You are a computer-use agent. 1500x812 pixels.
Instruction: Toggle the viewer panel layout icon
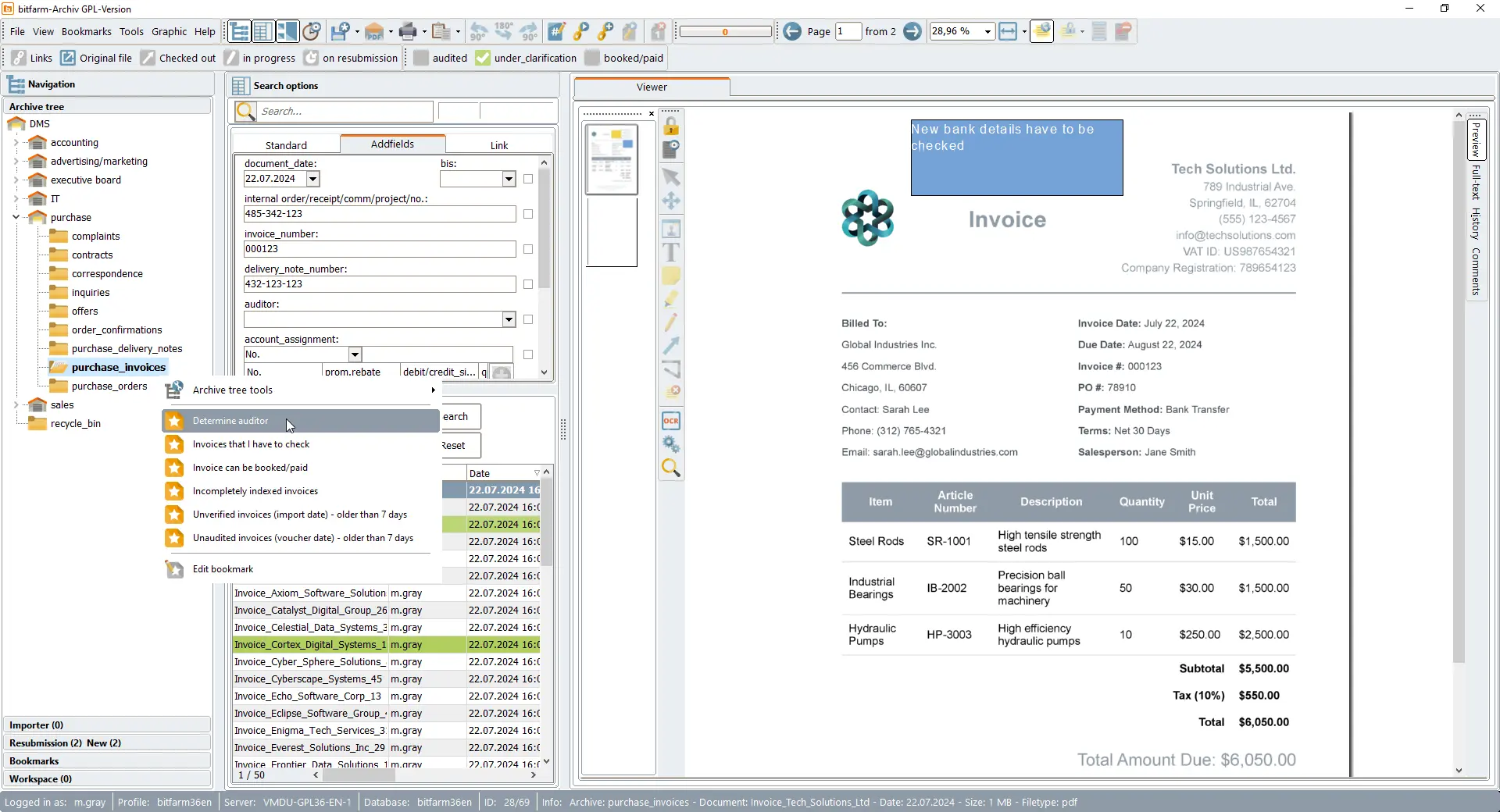[287, 31]
